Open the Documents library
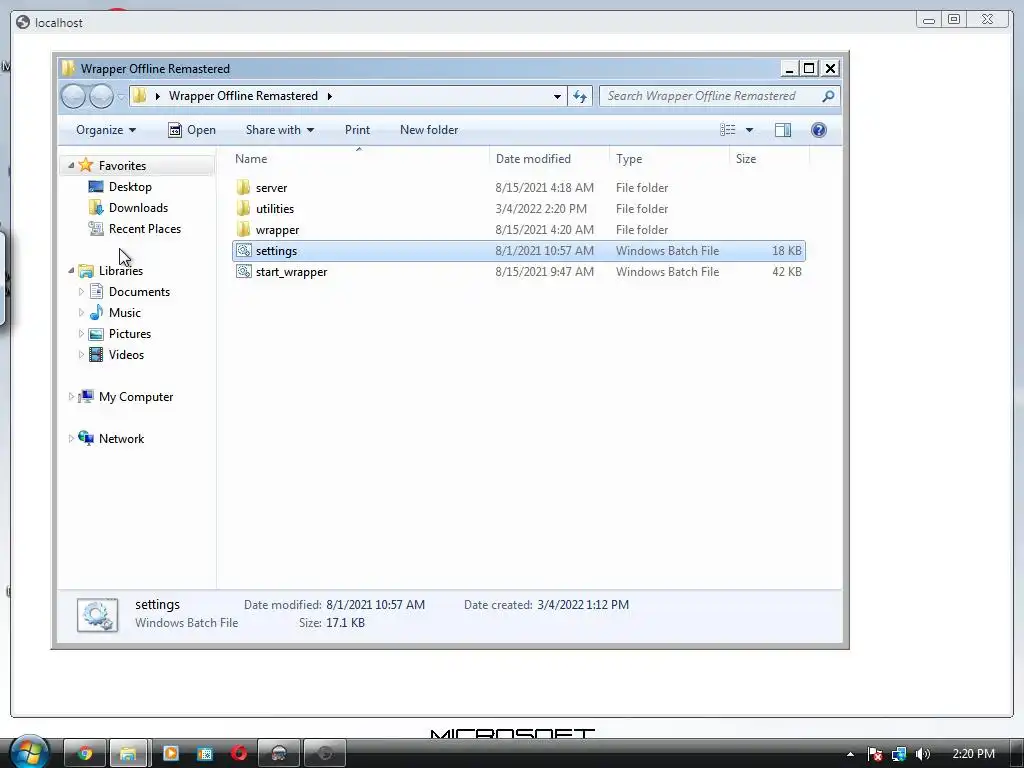This screenshot has width=1024, height=768. tap(139, 292)
